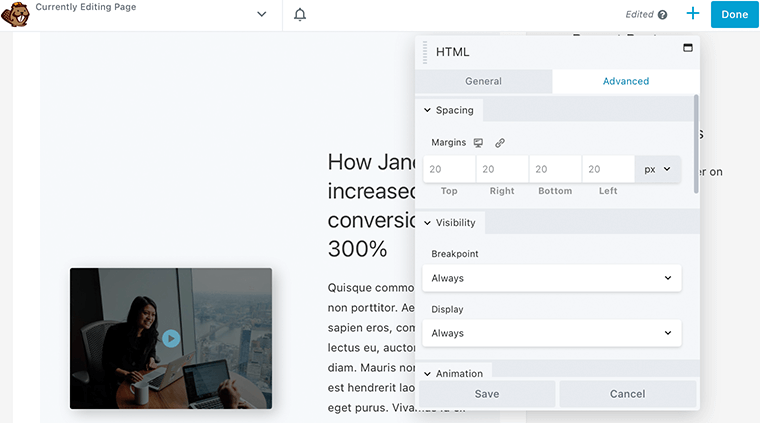Click the Top margin input field
This screenshot has width=760, height=423.
(449, 169)
